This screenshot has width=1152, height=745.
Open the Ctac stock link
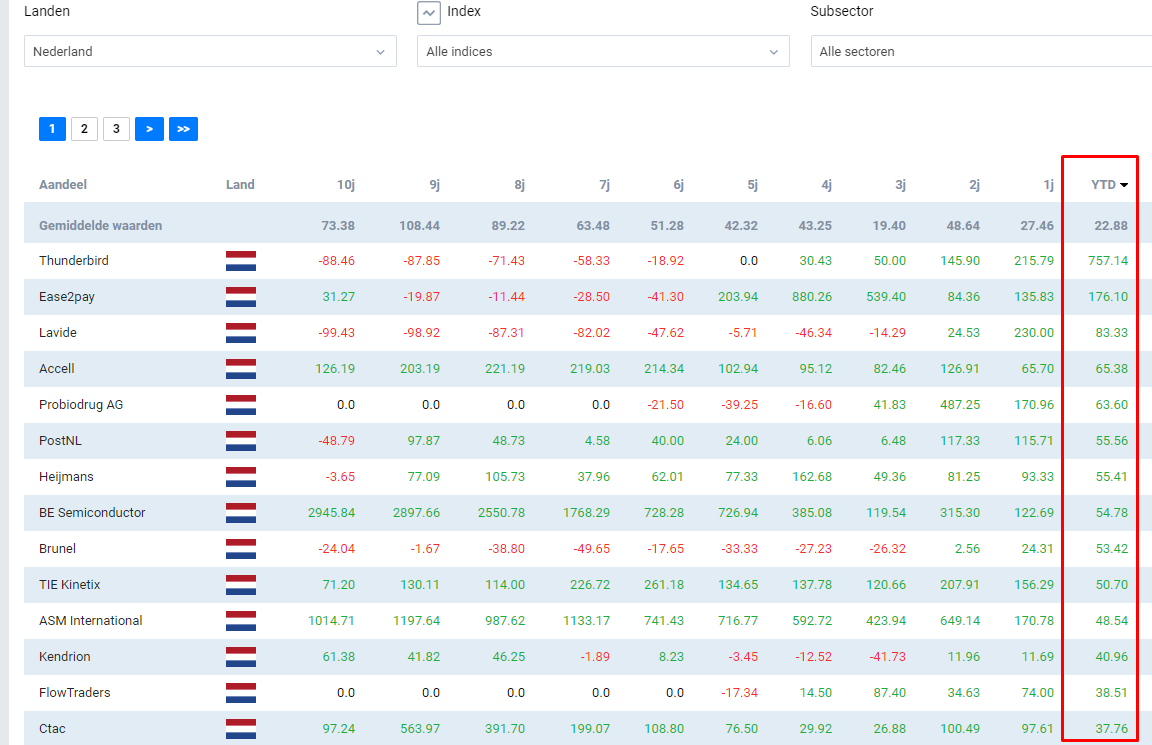[52, 729]
